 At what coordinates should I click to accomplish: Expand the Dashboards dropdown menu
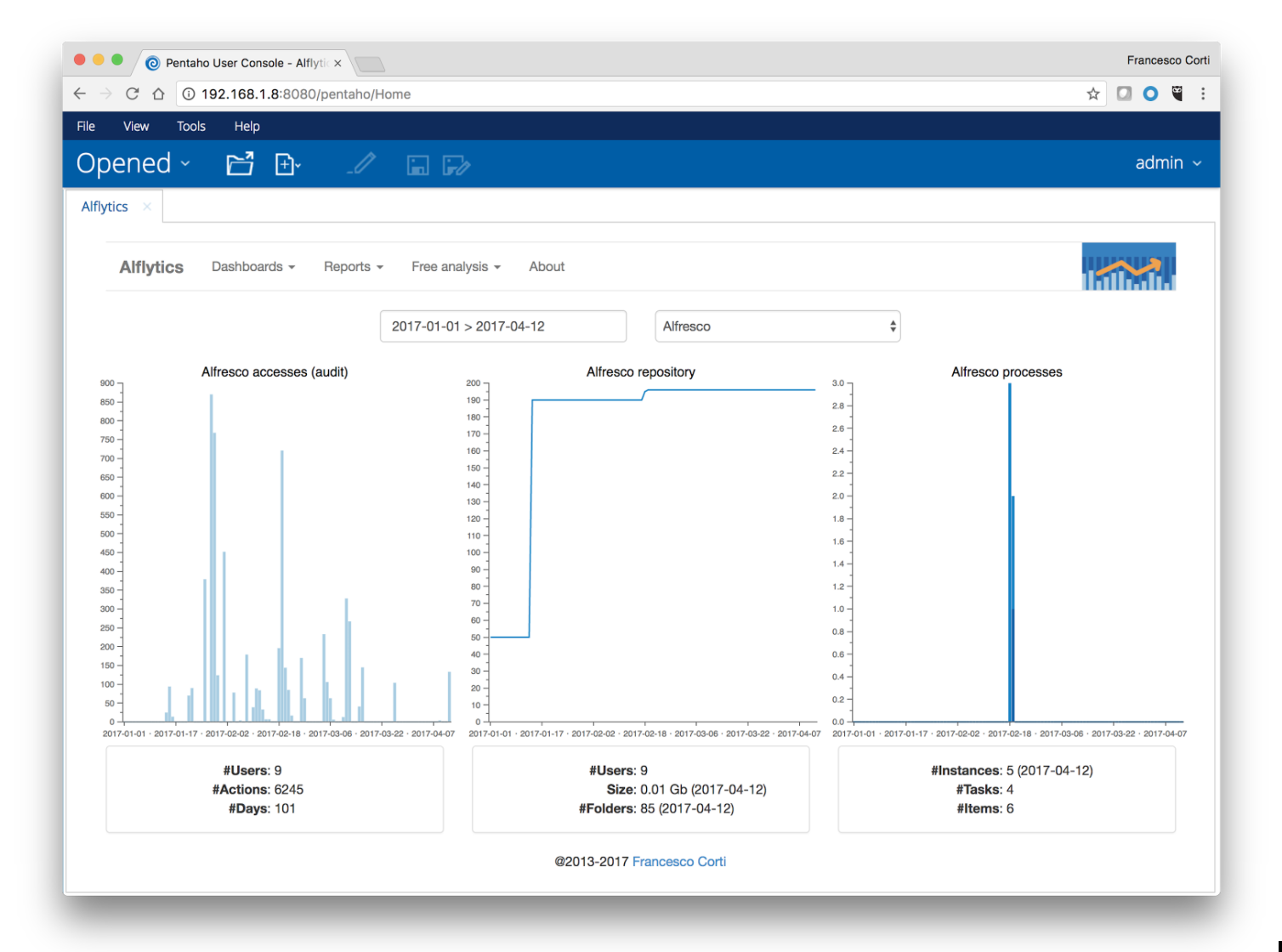[x=253, y=266]
